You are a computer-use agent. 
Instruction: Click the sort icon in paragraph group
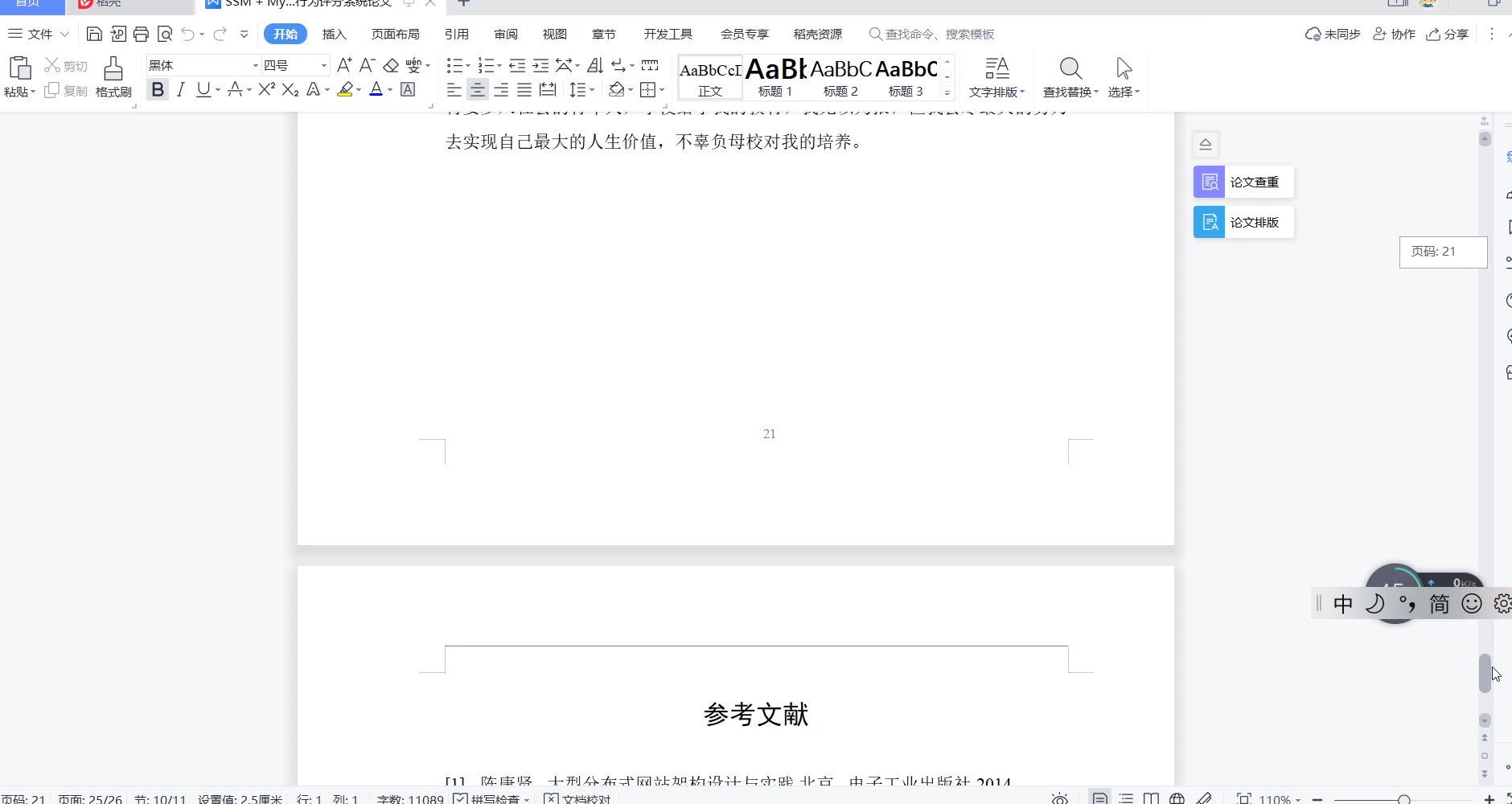pos(595,65)
